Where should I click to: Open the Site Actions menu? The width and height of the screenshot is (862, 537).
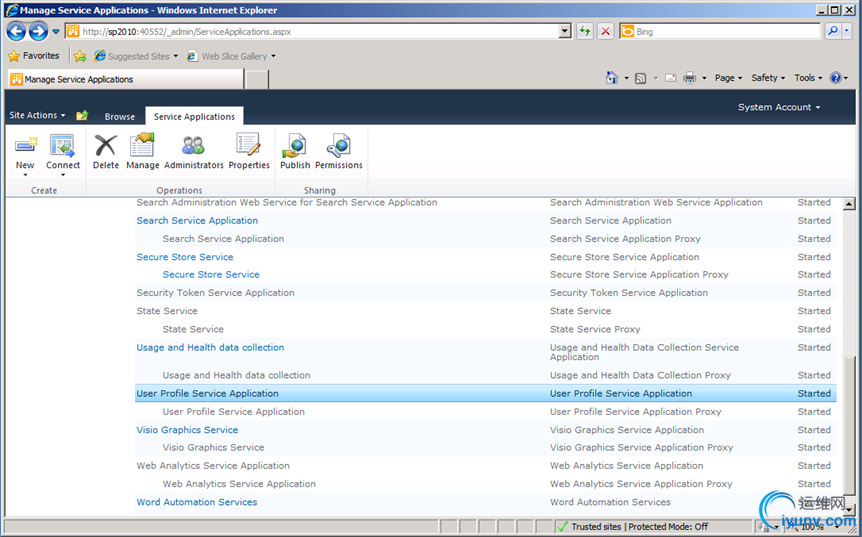(37, 115)
